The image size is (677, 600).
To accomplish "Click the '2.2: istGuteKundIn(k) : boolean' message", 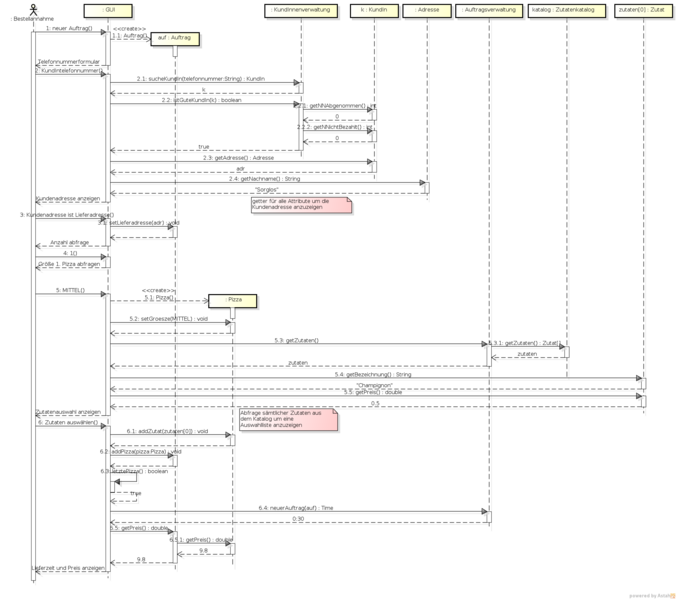I will 201,100.
